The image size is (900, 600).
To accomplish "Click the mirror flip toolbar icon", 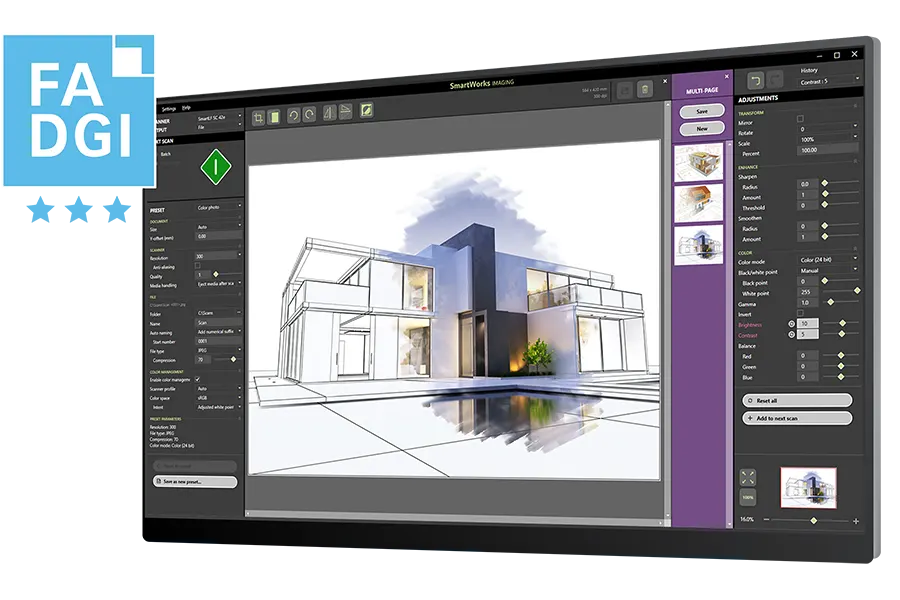I will click(x=329, y=113).
